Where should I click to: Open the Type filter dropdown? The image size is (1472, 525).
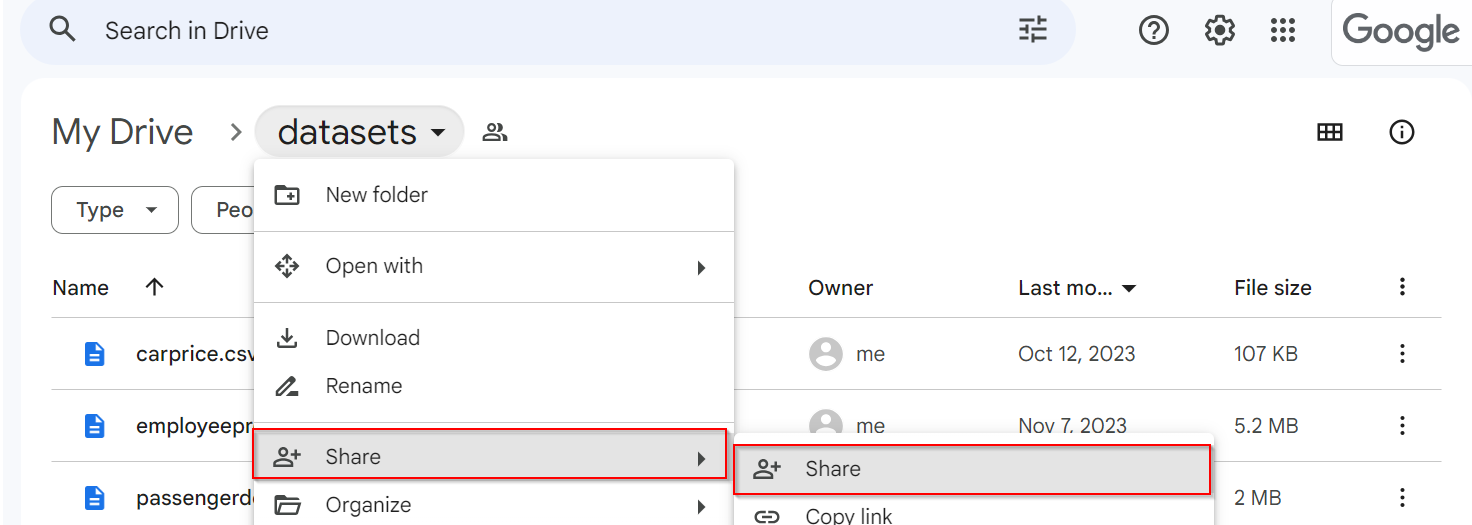pyautogui.click(x=115, y=210)
